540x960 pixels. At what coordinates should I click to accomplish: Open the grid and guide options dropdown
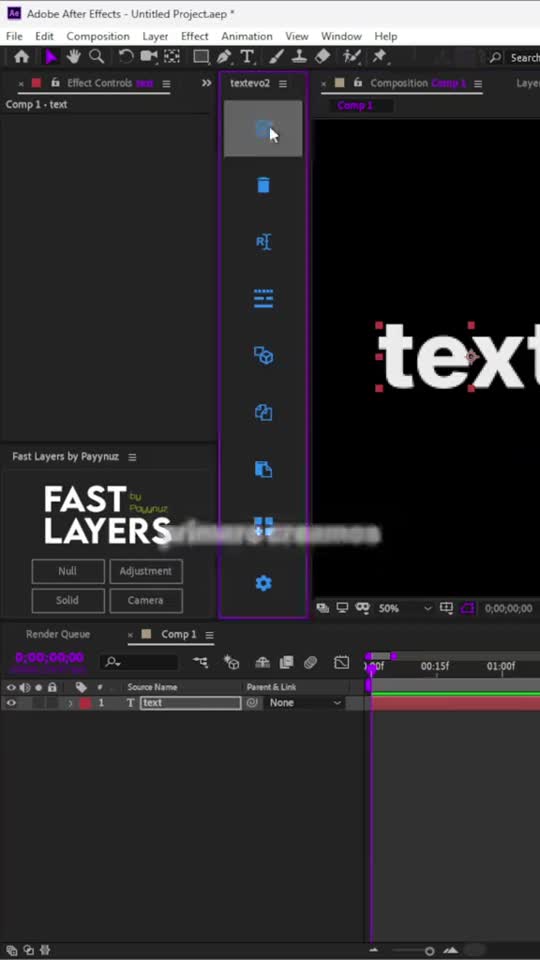(447, 608)
